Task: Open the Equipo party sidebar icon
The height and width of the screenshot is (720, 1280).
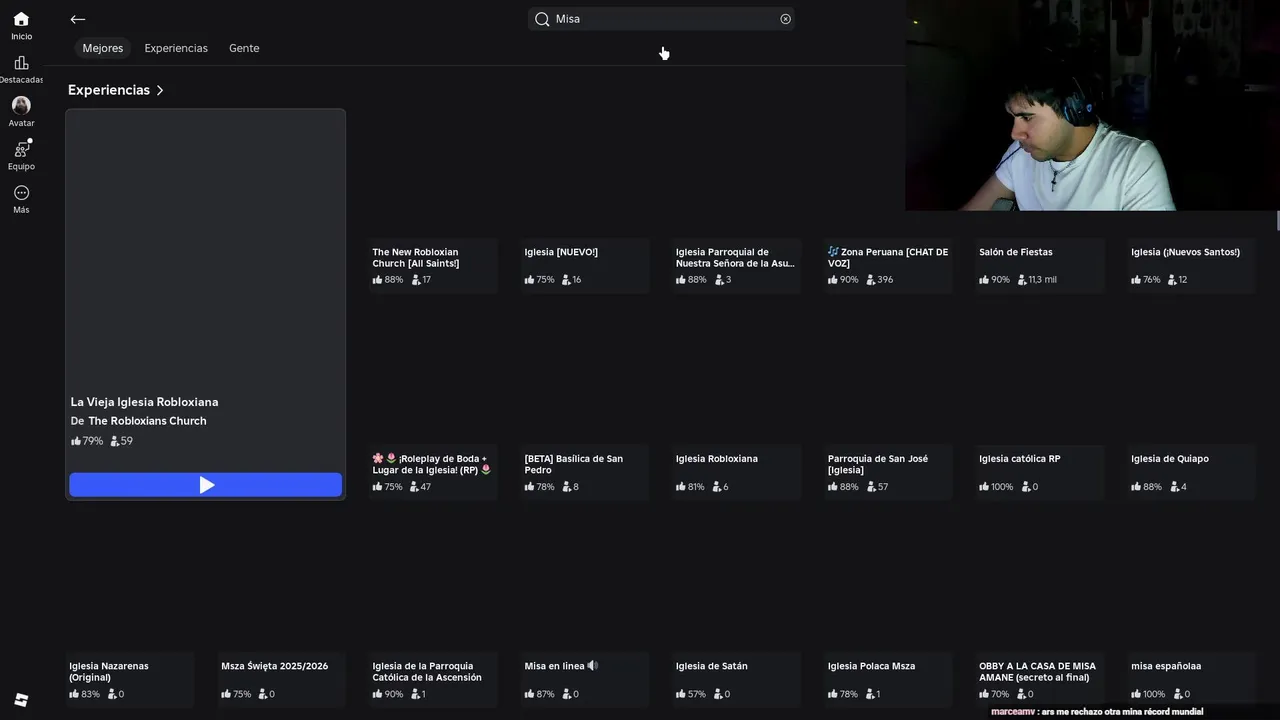Action: pyautogui.click(x=21, y=154)
